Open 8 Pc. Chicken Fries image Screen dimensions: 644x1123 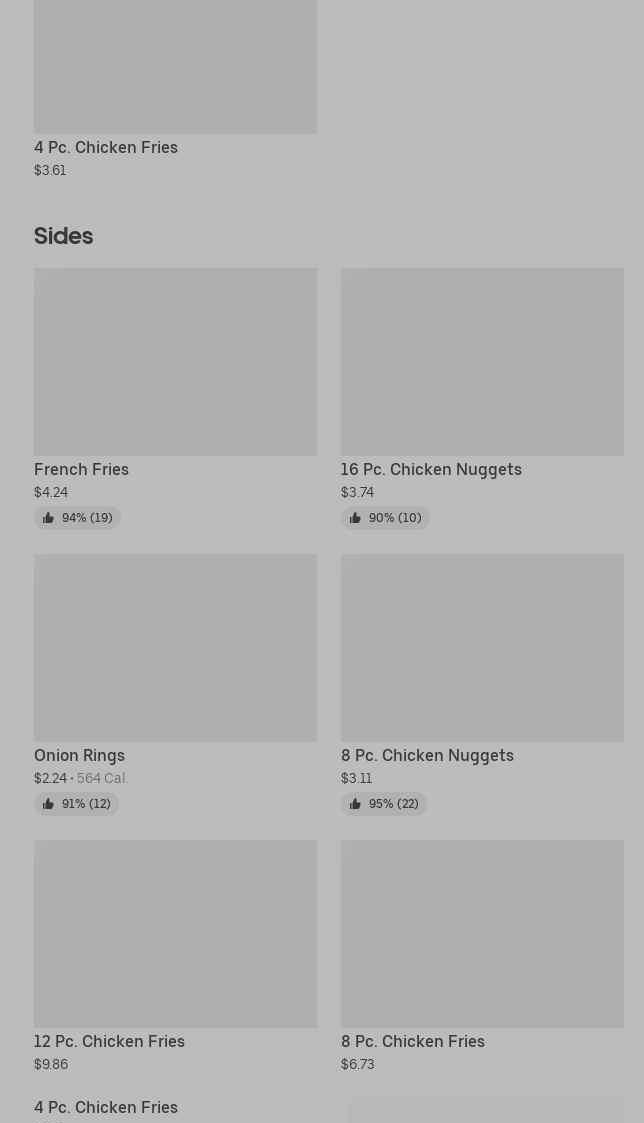[x=482, y=933]
